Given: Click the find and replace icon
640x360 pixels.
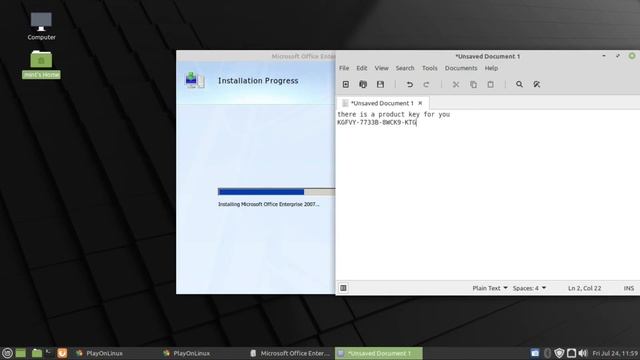Looking at the screenshot, I should click(x=537, y=84).
